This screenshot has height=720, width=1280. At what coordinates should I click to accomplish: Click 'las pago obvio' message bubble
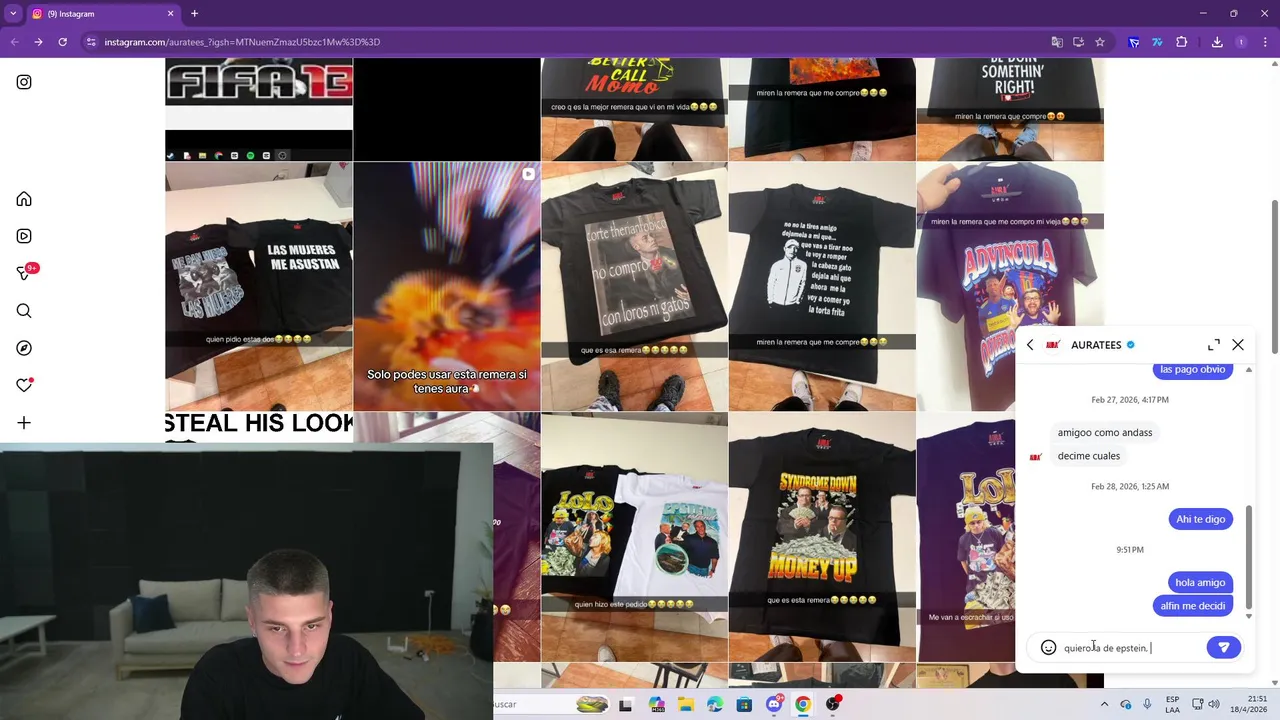(x=1192, y=369)
